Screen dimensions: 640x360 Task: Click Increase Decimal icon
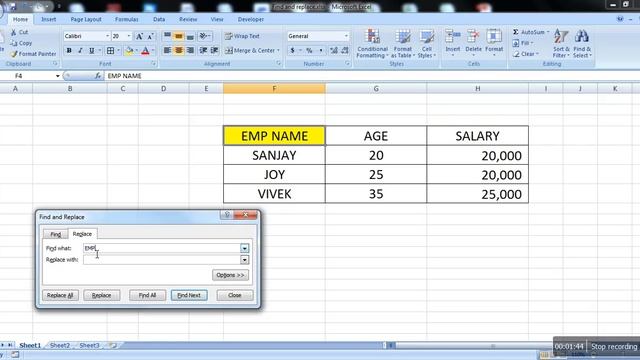pyautogui.click(x=334, y=51)
